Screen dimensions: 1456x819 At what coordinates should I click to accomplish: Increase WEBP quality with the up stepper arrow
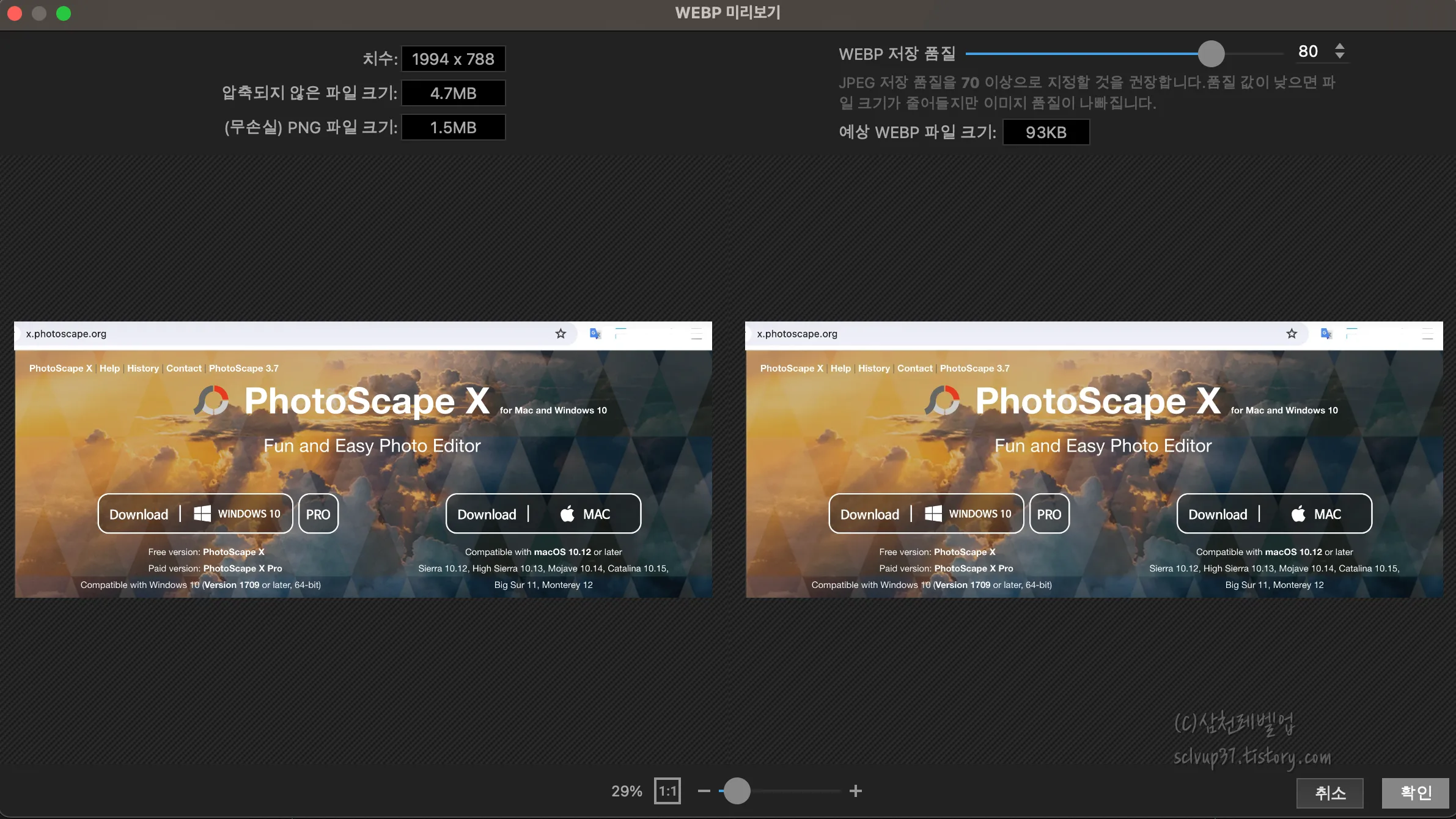(x=1339, y=46)
